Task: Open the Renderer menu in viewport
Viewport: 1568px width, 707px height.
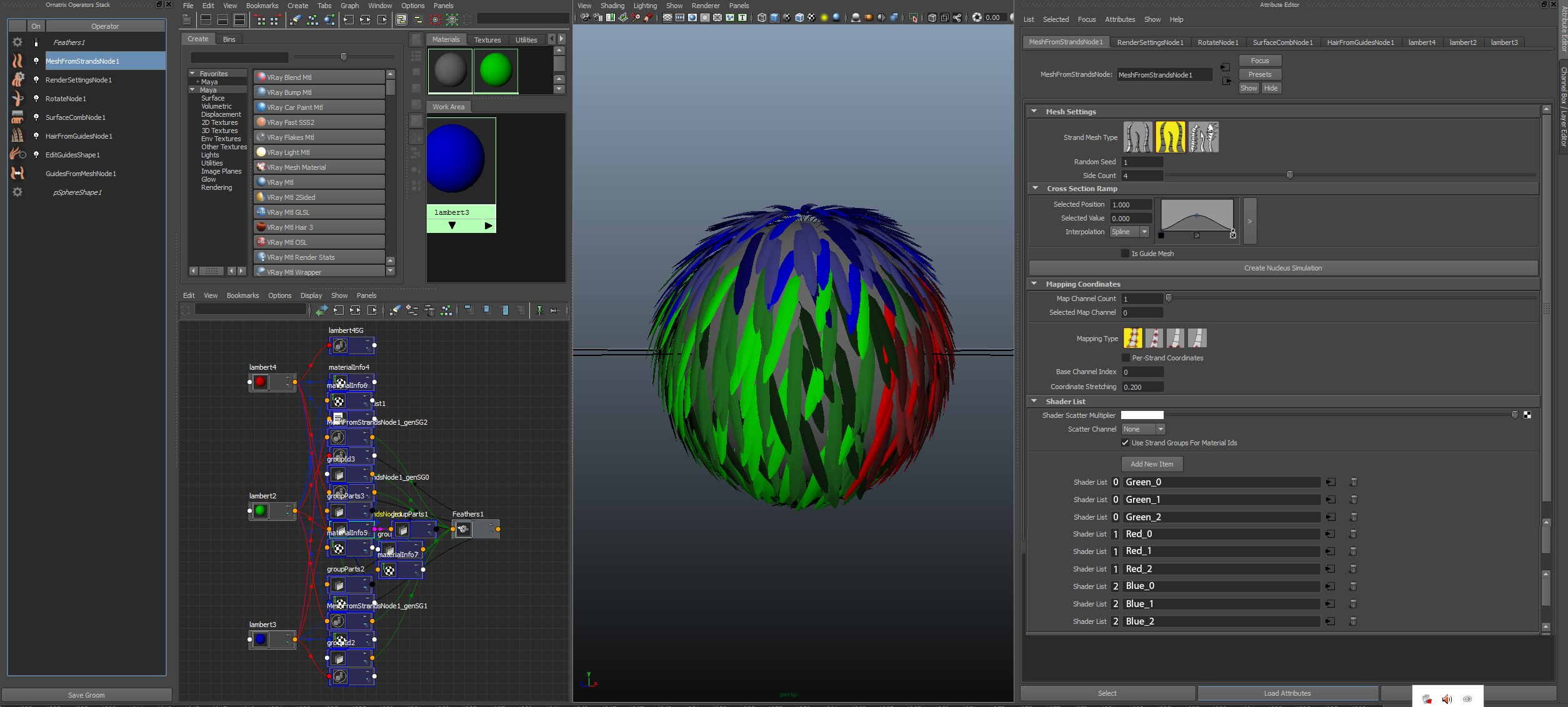Action: (x=705, y=6)
